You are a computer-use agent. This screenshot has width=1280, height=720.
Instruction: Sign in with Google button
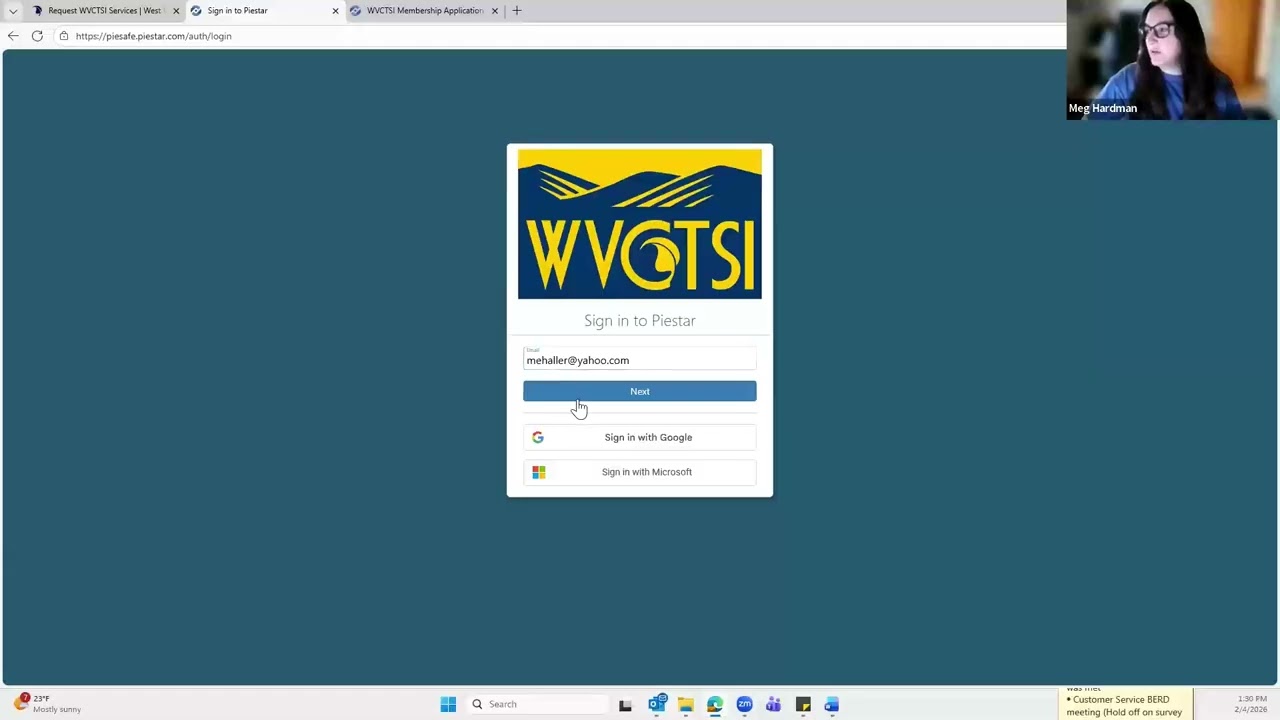click(639, 437)
